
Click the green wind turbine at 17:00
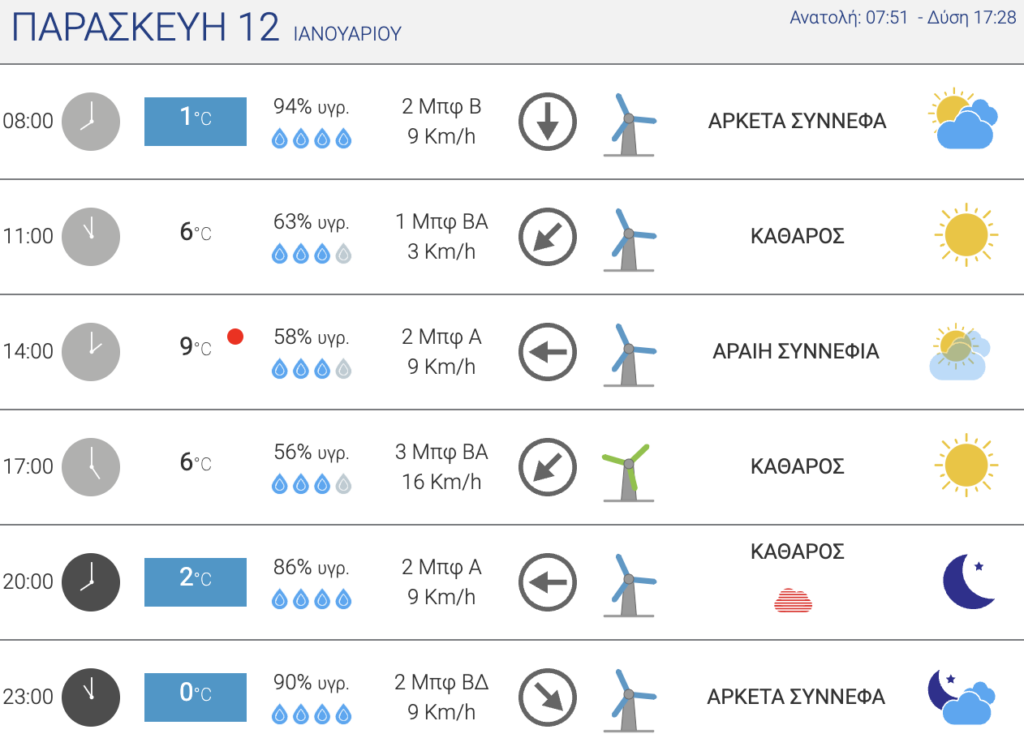coord(628,473)
